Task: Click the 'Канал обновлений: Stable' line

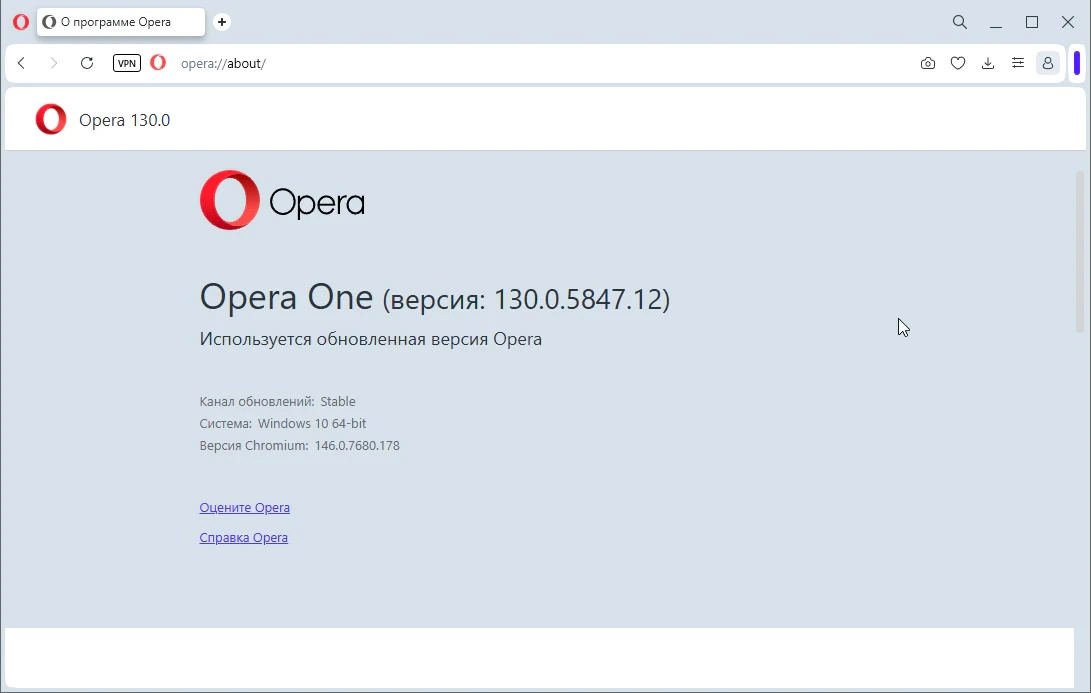Action: (278, 401)
